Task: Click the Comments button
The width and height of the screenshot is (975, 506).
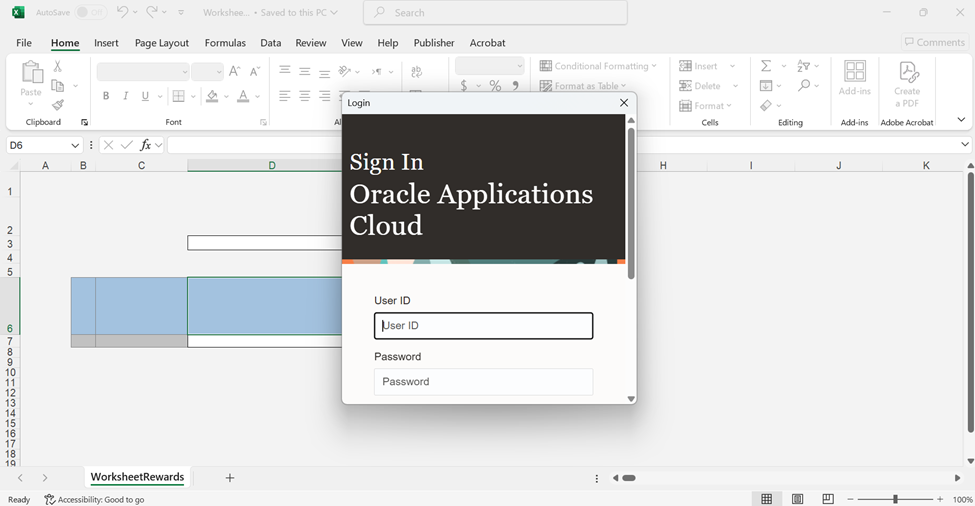Action: [935, 42]
